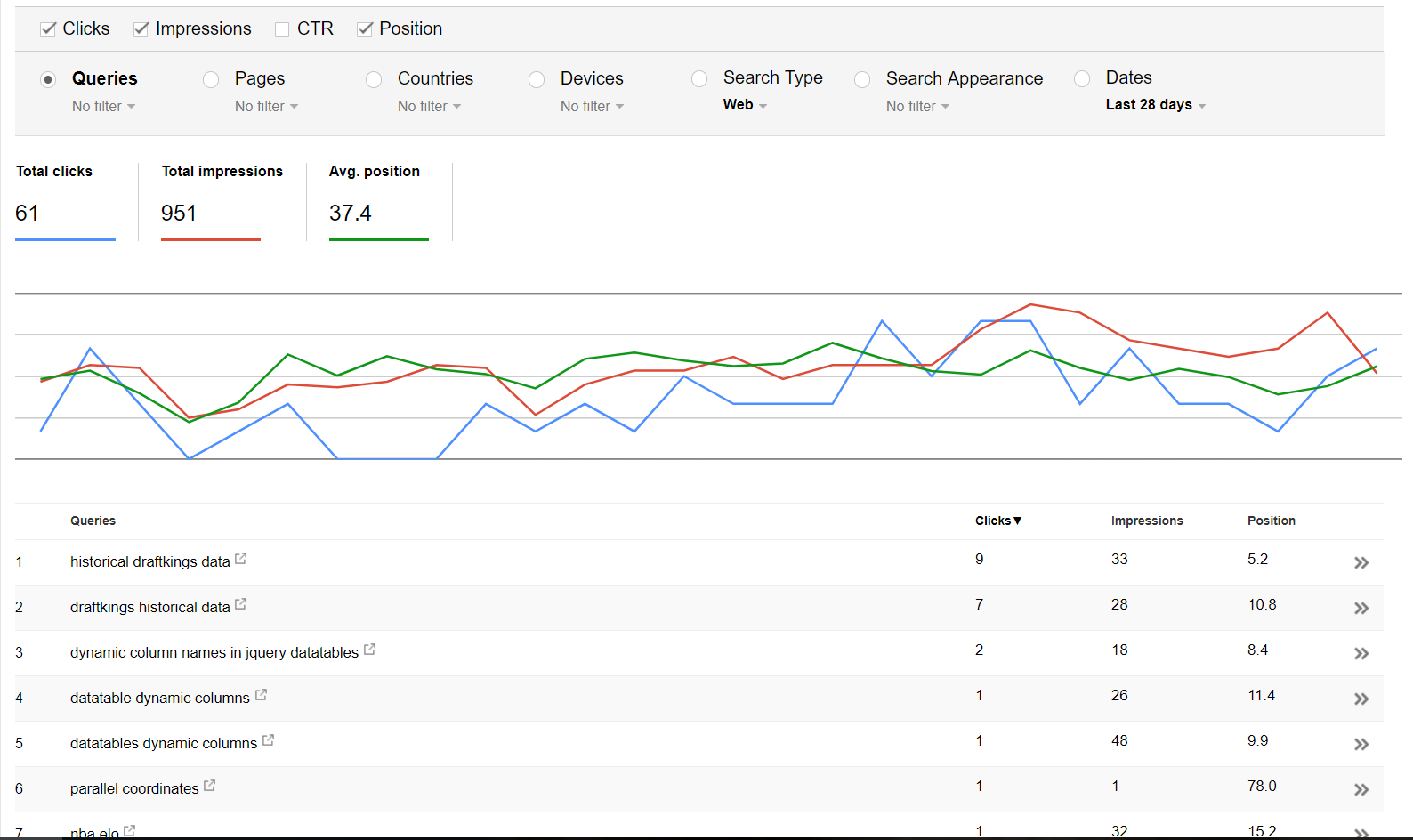Image resolution: width=1413 pixels, height=840 pixels.
Task: Sort table by Impressions column header
Action: pyautogui.click(x=1146, y=521)
